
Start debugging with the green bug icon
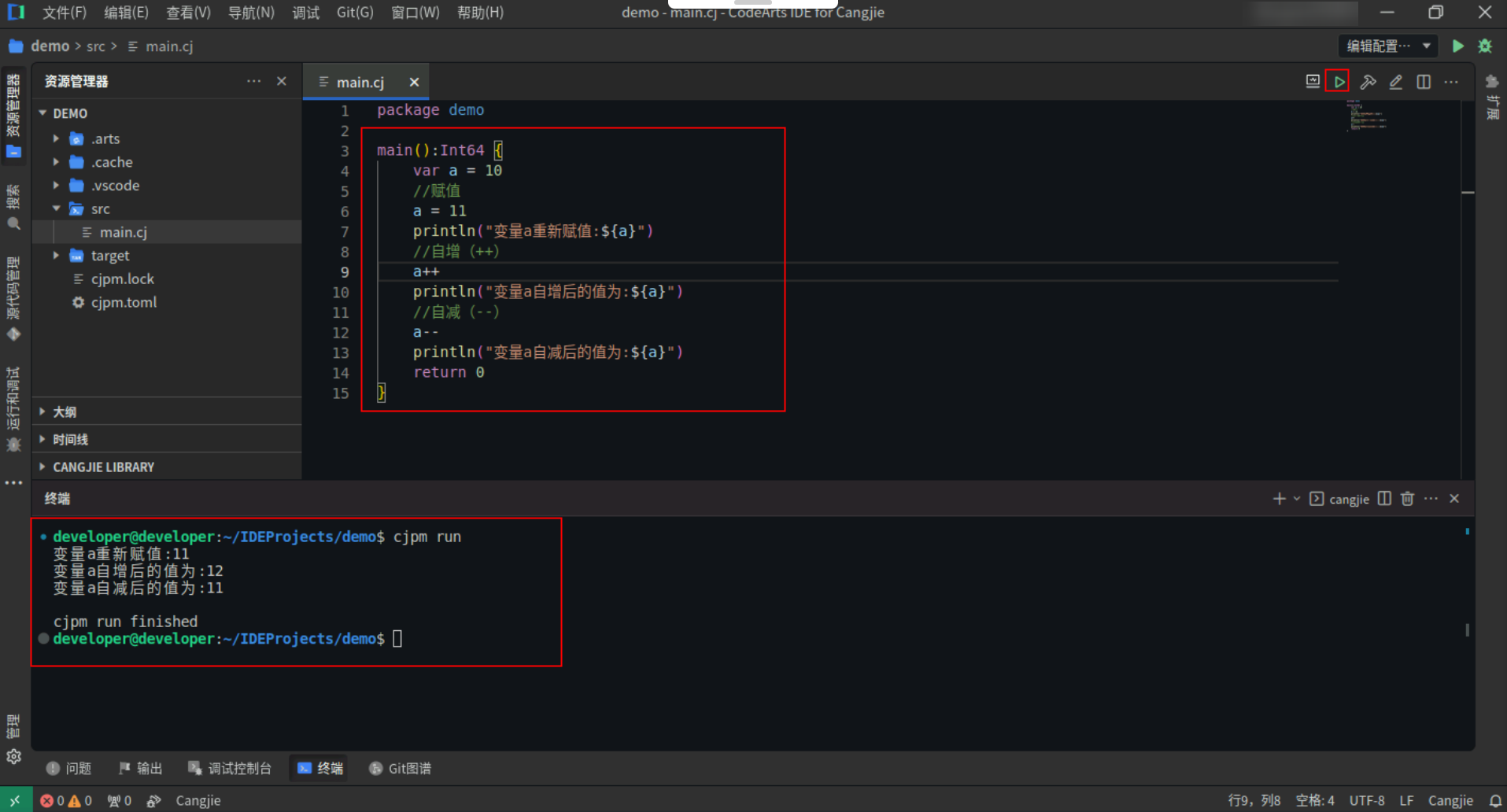tap(1485, 46)
